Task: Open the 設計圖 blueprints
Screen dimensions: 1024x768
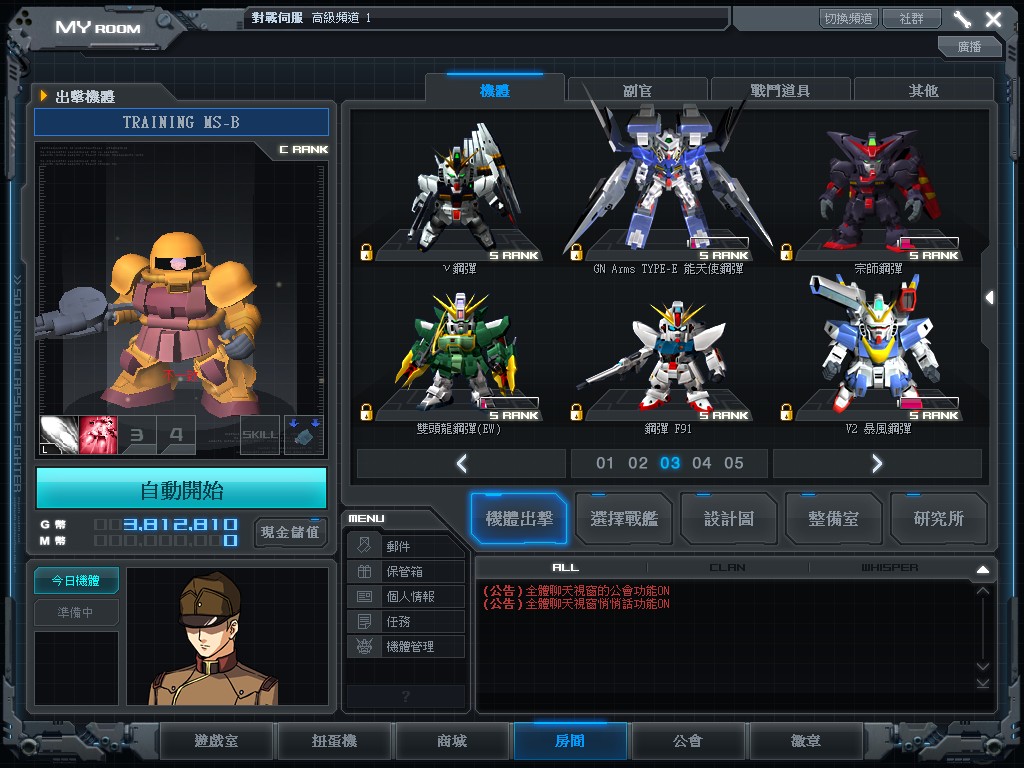Action: (x=729, y=519)
